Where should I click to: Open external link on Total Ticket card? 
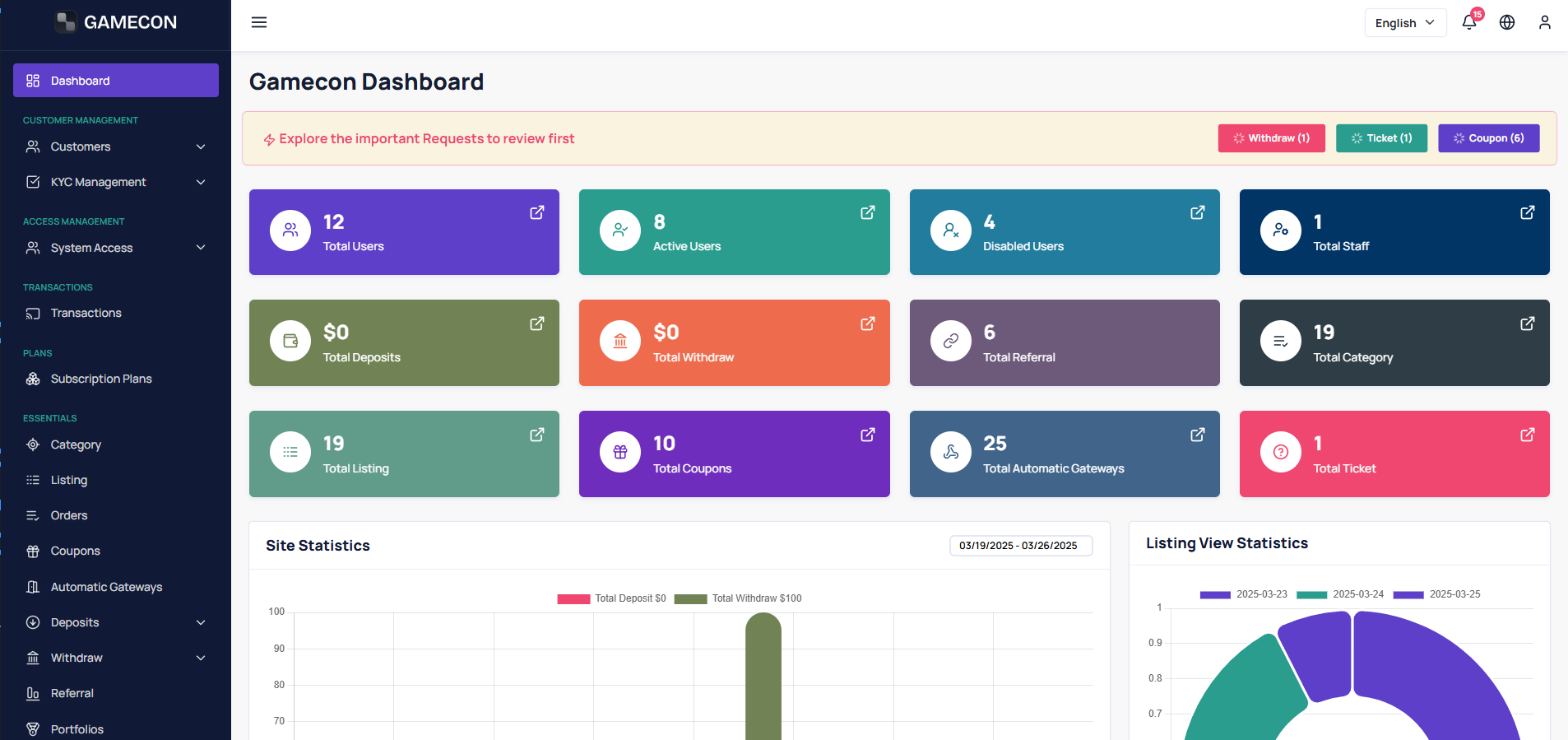click(x=1528, y=435)
